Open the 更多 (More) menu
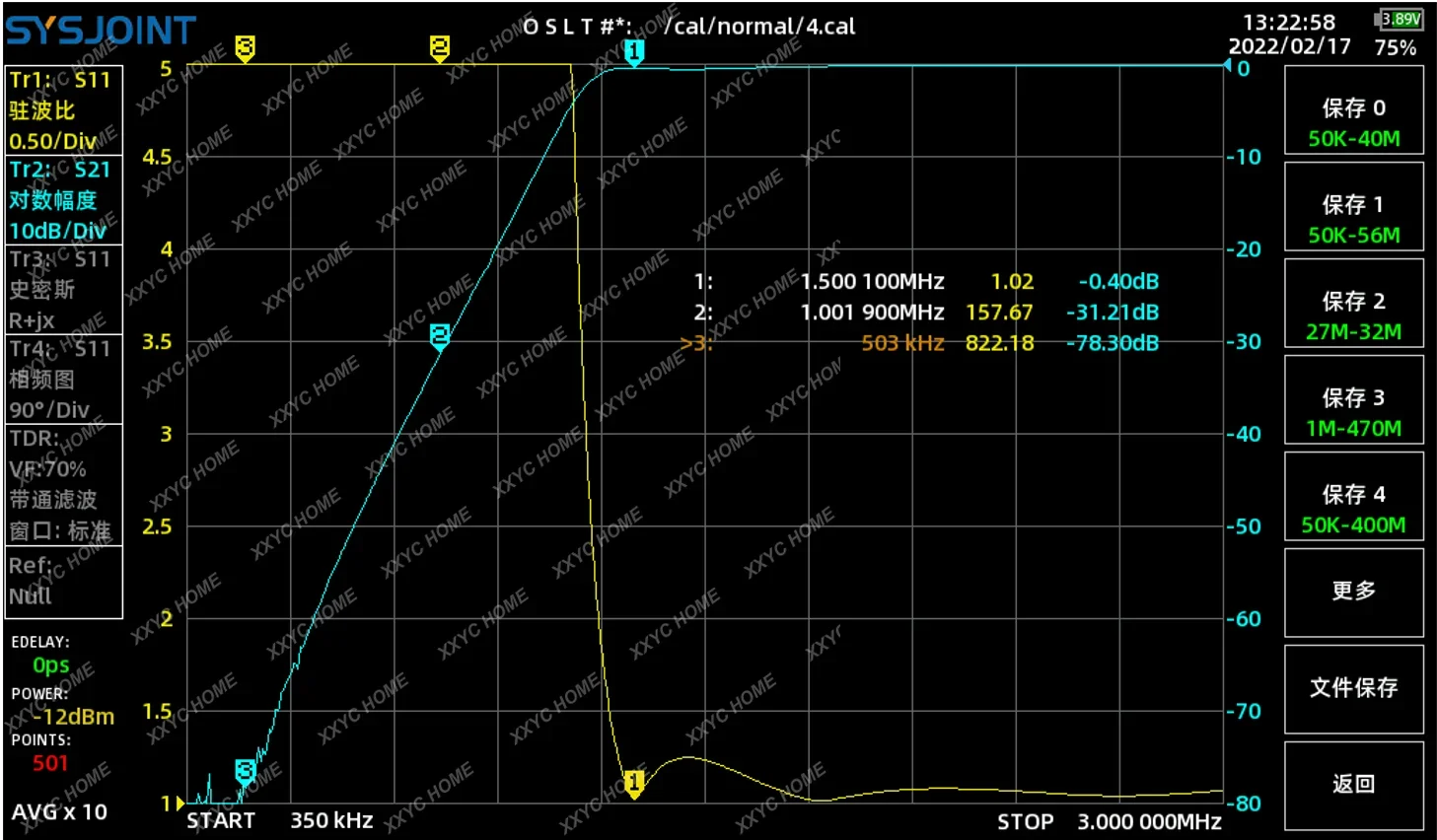 [x=1353, y=592]
